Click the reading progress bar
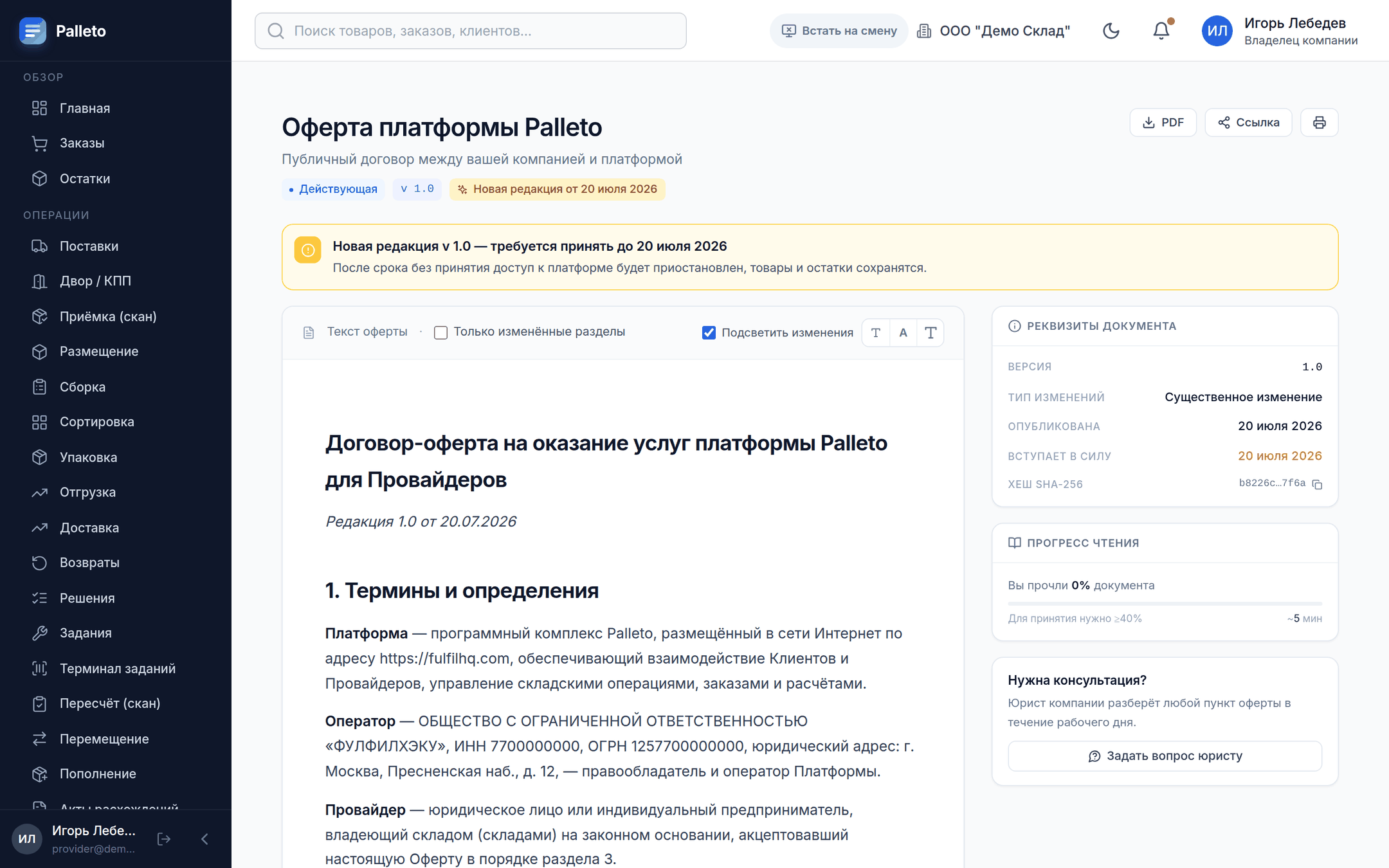The image size is (1389, 868). (x=1165, y=604)
